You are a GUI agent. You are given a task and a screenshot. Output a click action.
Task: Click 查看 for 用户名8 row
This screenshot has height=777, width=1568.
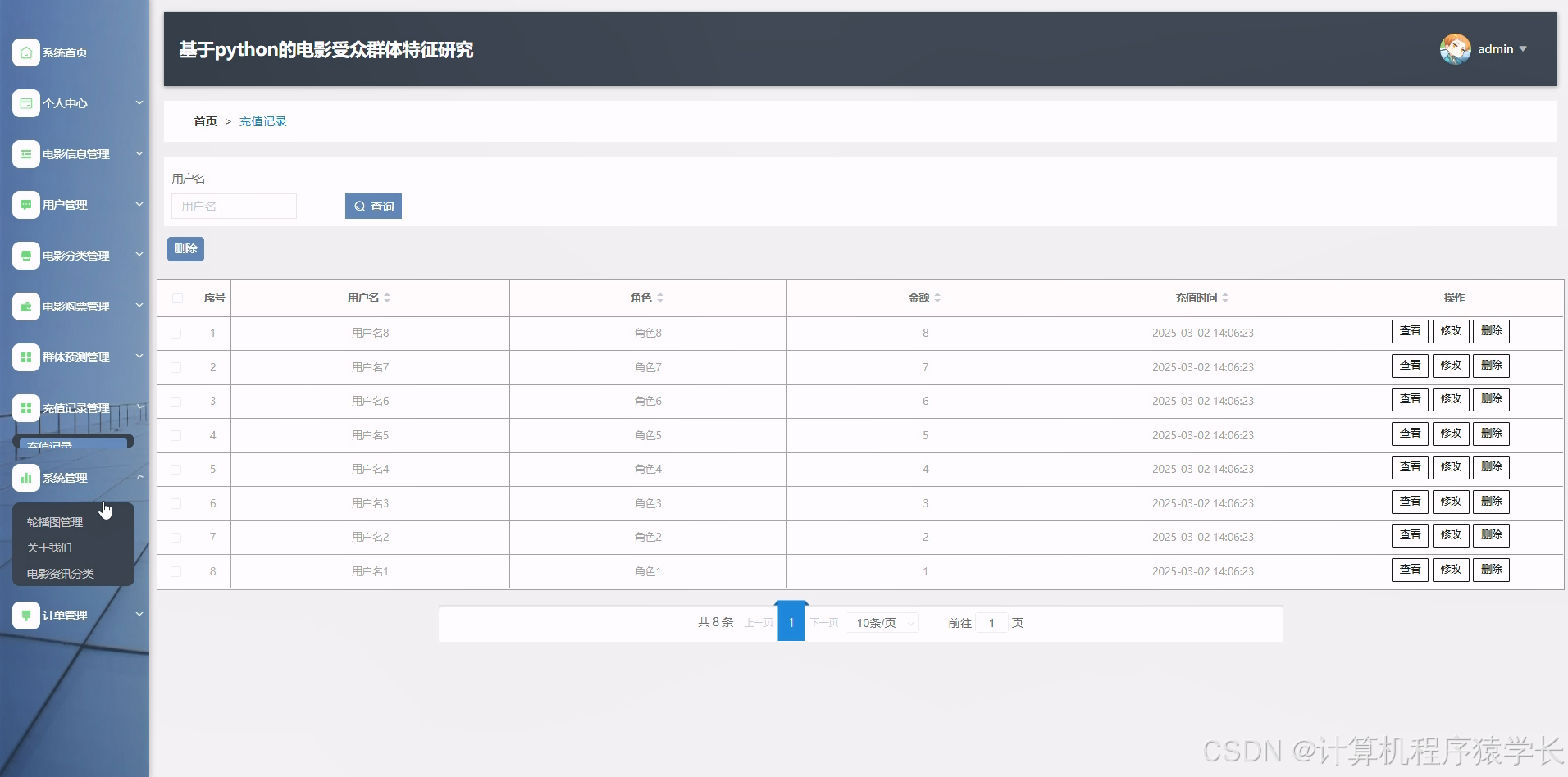[1410, 331]
